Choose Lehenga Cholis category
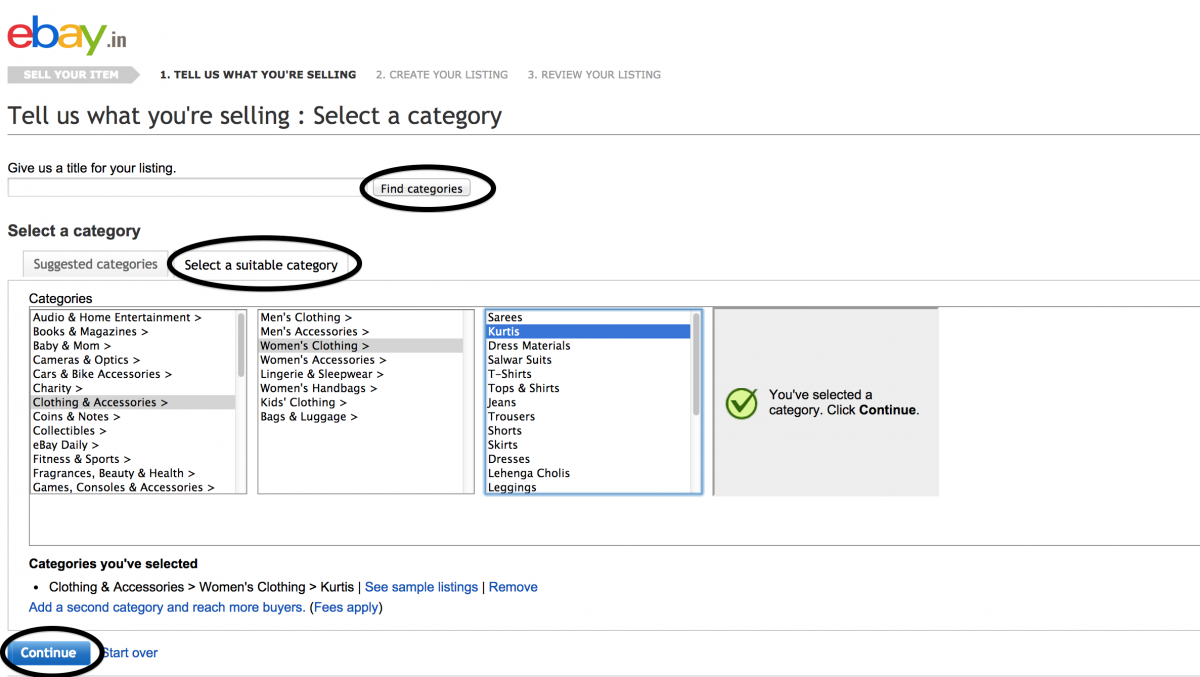Screen dimensions: 1200x677 528,474
